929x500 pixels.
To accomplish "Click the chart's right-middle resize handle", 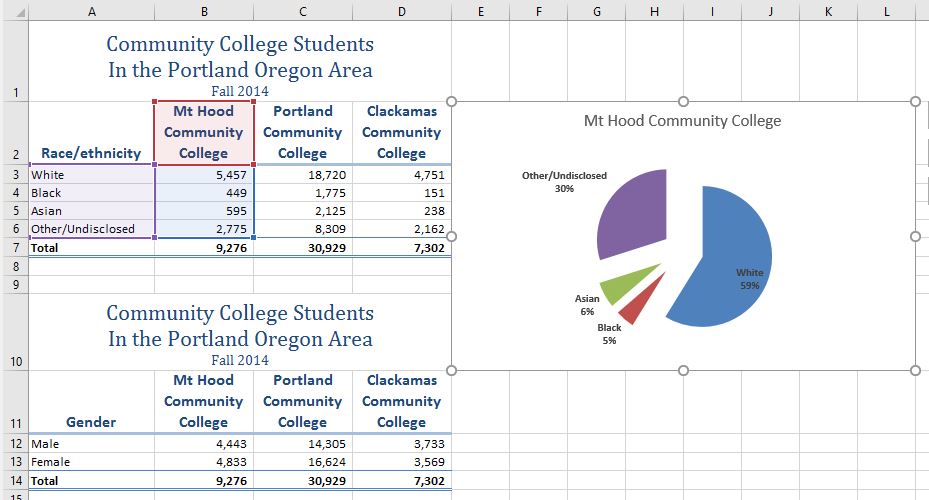I will coord(915,236).
